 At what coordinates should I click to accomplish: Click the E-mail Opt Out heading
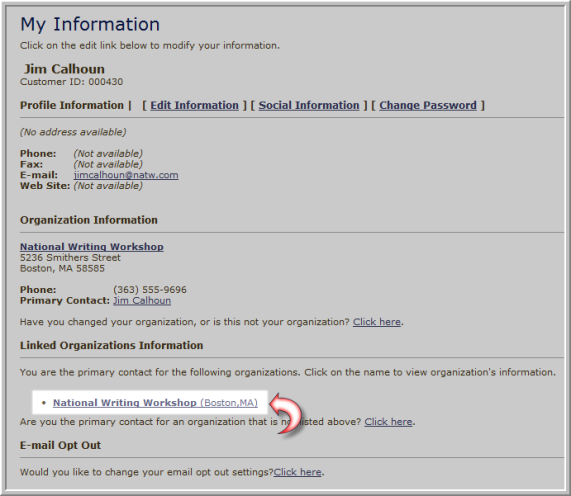[60, 445]
